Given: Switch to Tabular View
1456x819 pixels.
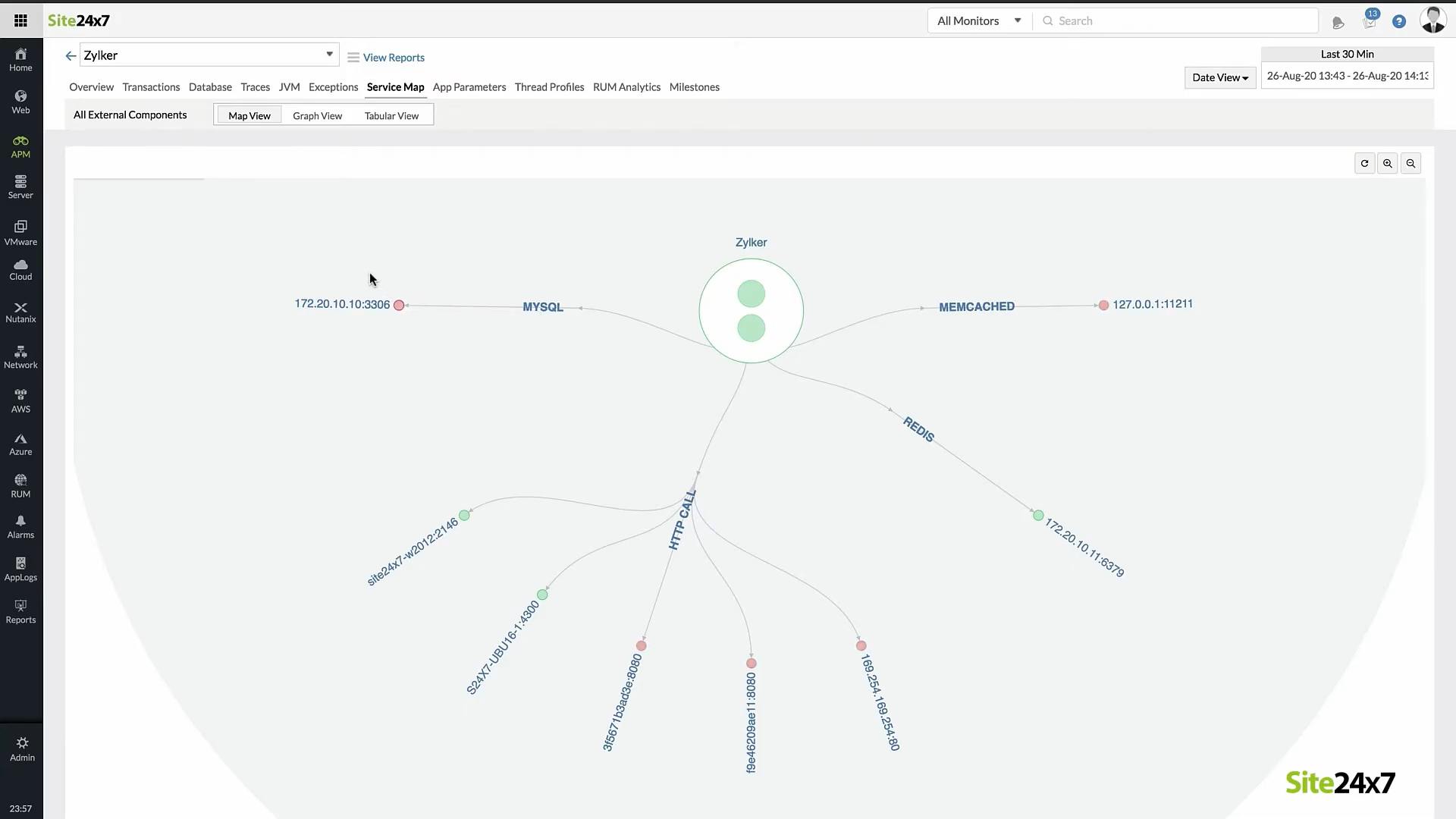Looking at the screenshot, I should 391,115.
